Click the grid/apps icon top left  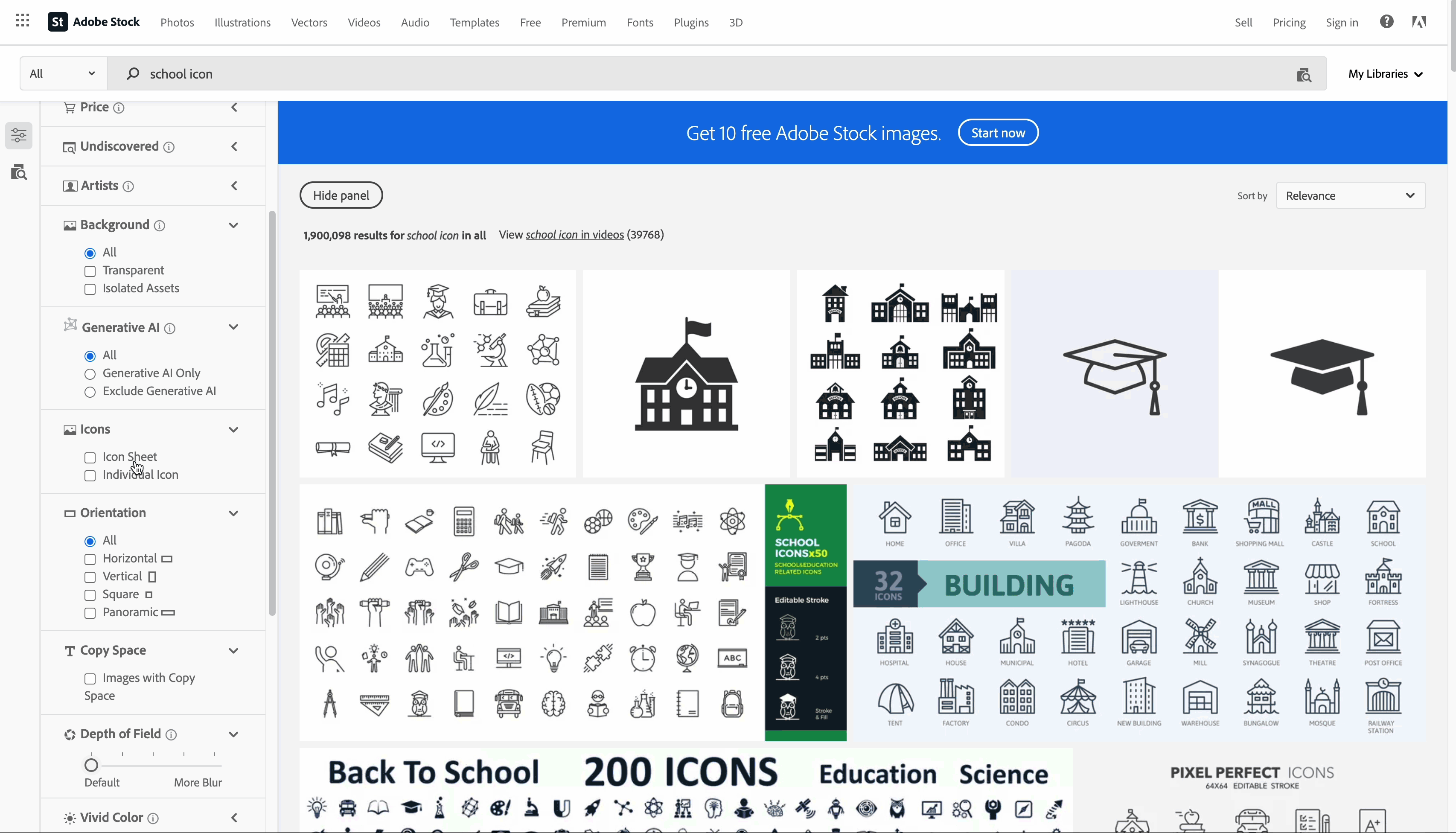point(22,22)
